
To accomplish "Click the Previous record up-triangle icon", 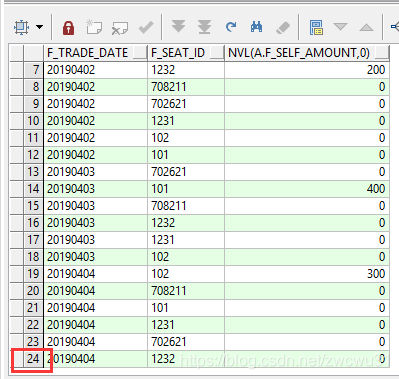I will point(366,27).
